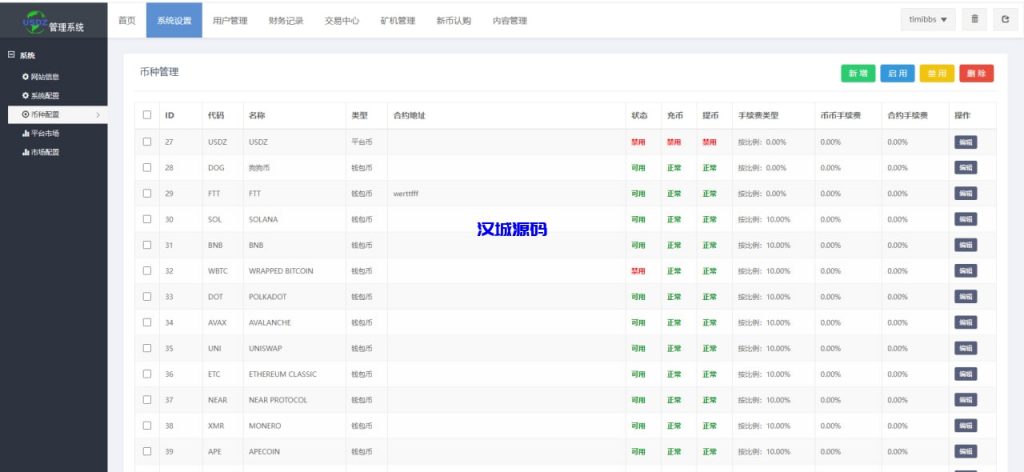Check the ETC row checkbox

pos(147,374)
